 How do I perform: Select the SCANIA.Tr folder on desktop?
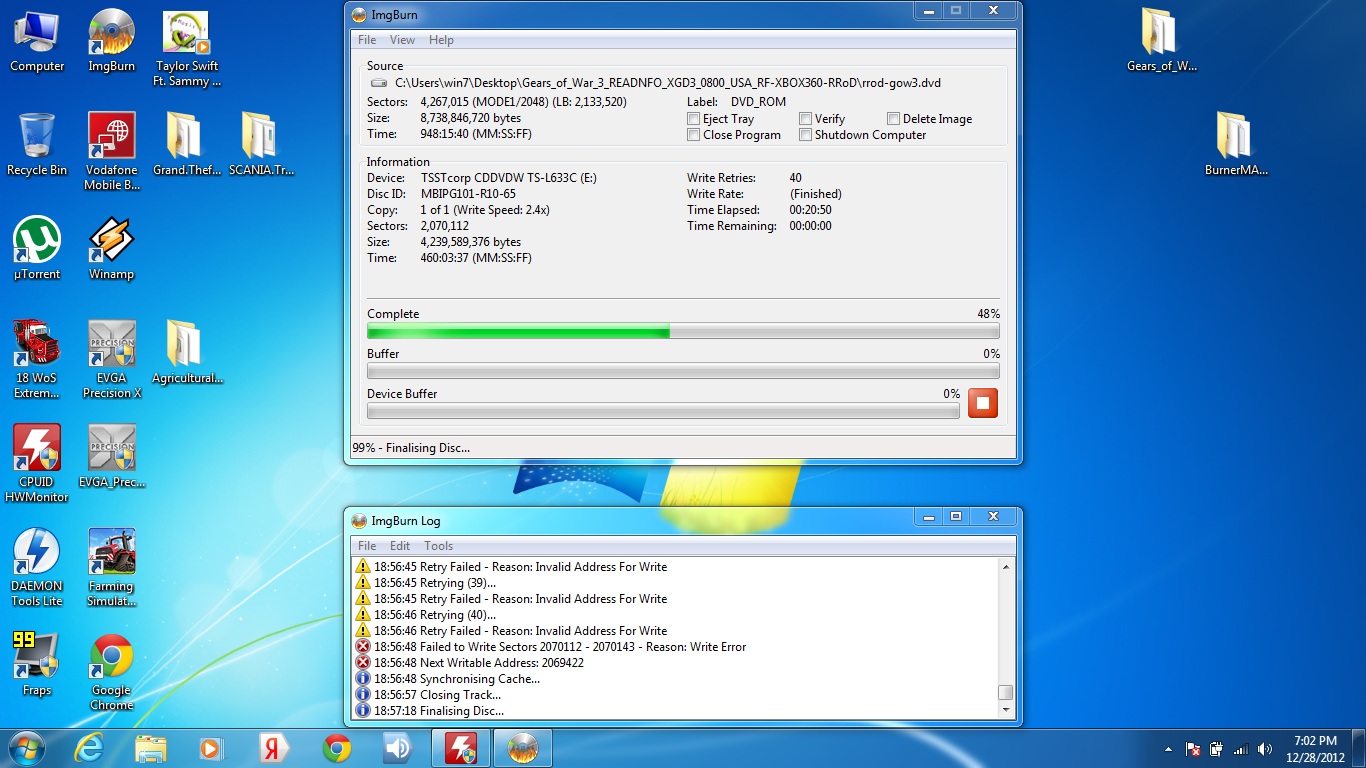(261, 146)
